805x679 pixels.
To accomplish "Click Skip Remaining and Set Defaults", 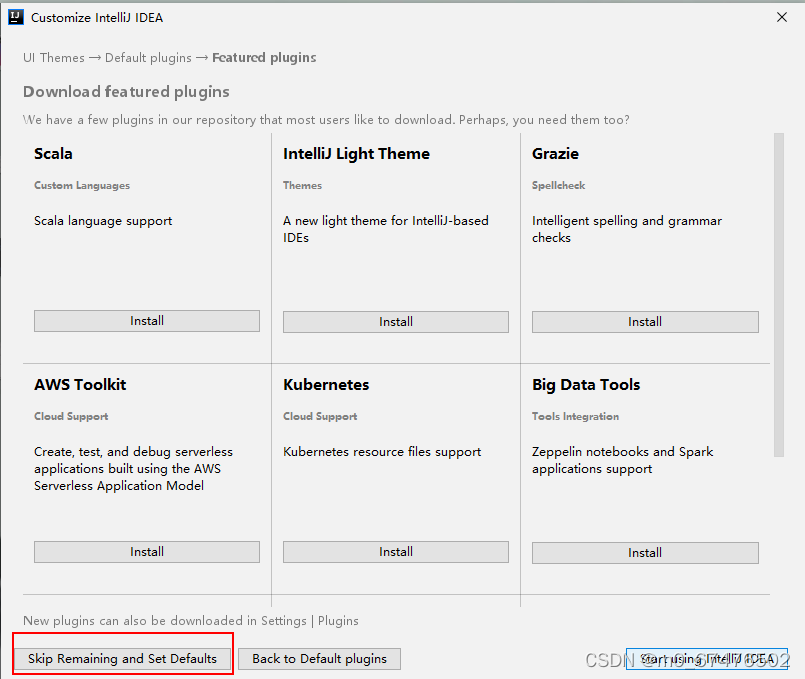I will click(x=122, y=658).
